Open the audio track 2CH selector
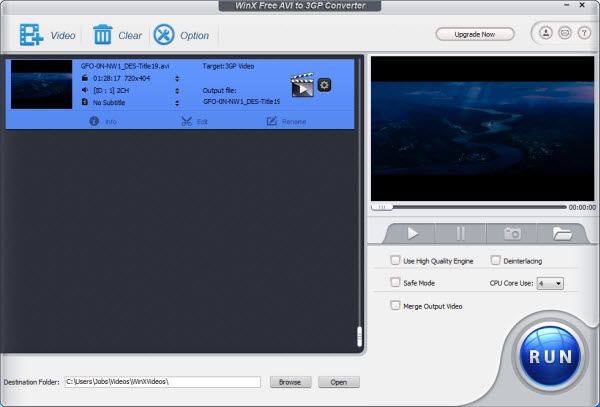The width and height of the screenshot is (600, 407). tap(177, 89)
